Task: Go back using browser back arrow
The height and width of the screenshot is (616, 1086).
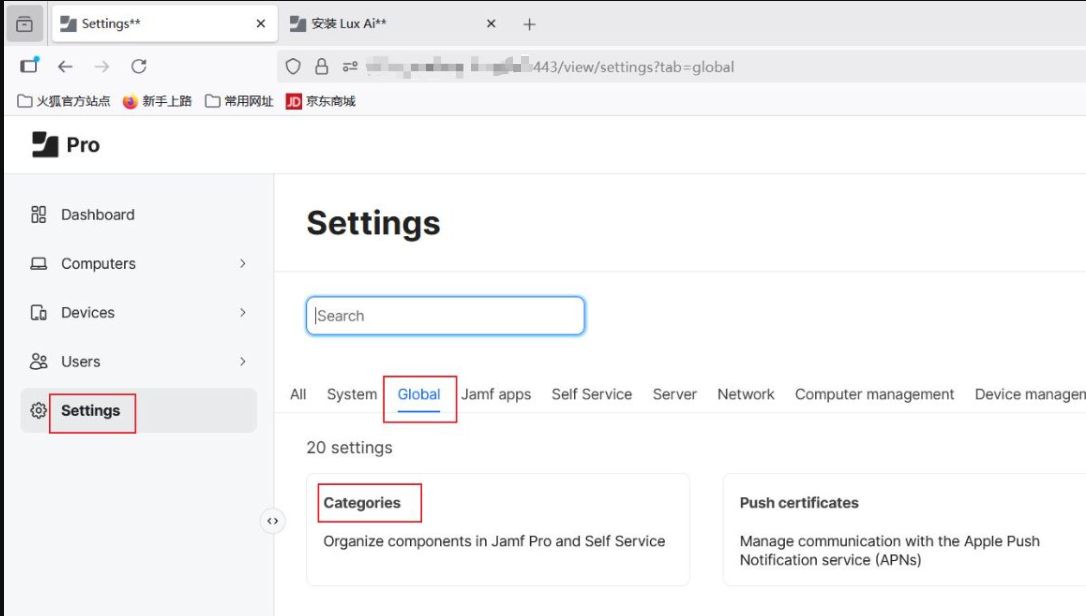Action: point(65,67)
